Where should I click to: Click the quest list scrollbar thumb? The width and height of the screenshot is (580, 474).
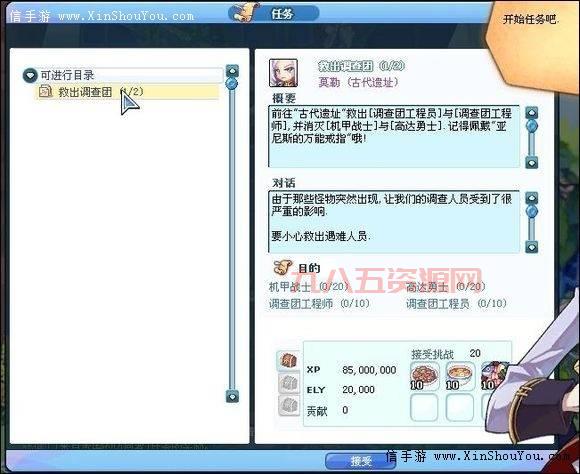[232, 84]
